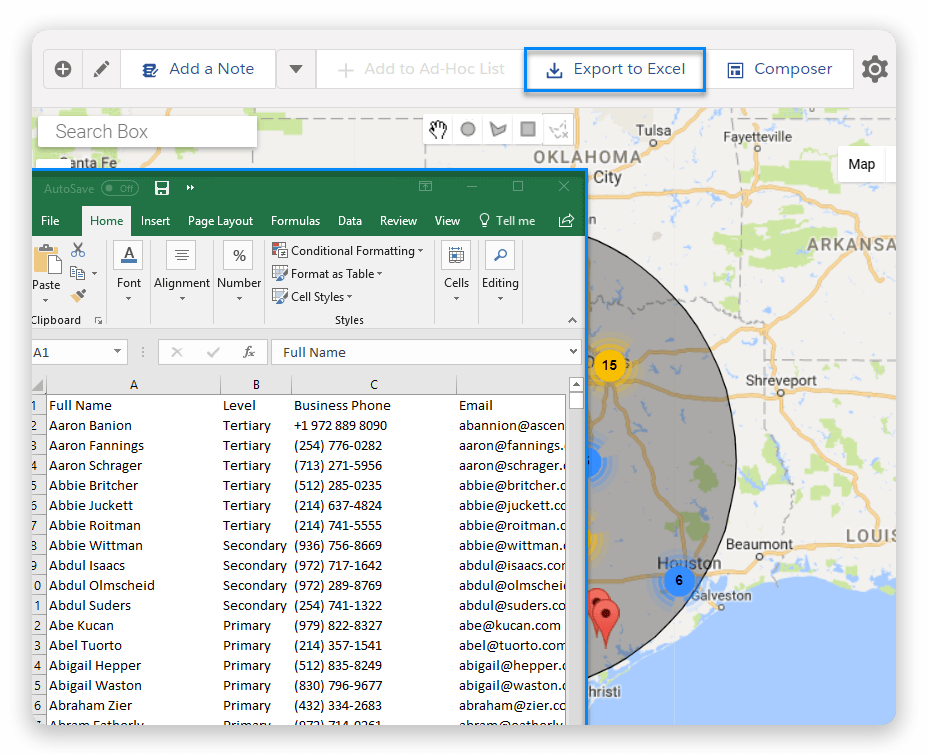Expand Format as Table dropdown
928x754 pixels.
point(379,274)
